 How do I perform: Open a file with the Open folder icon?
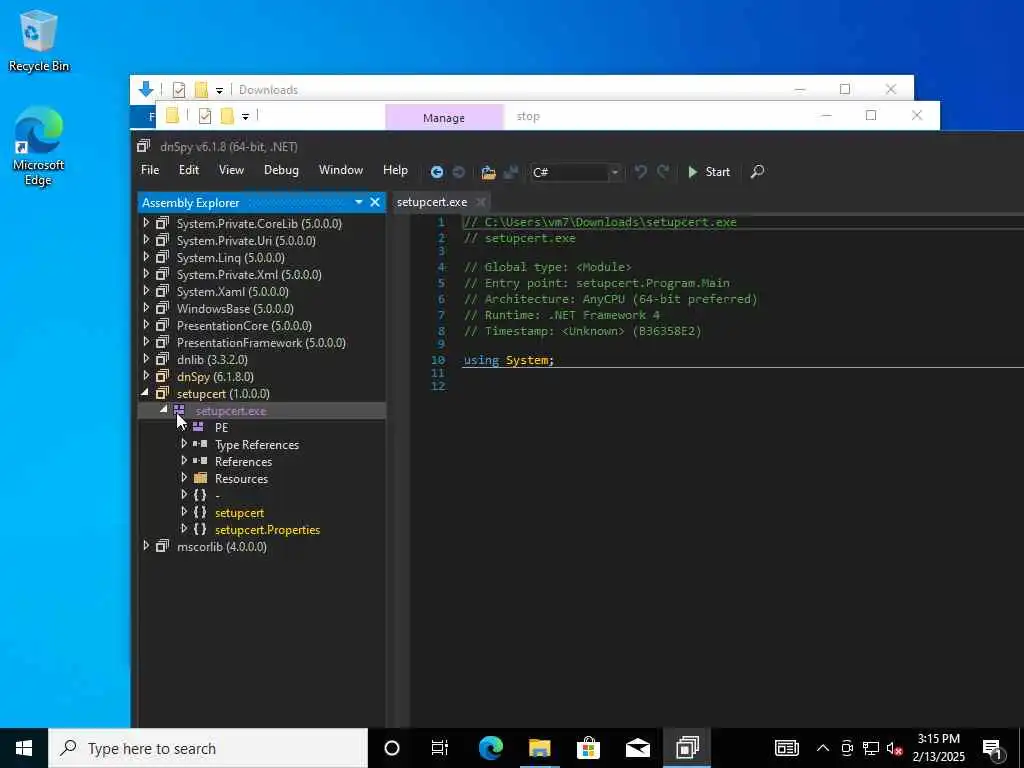point(488,172)
